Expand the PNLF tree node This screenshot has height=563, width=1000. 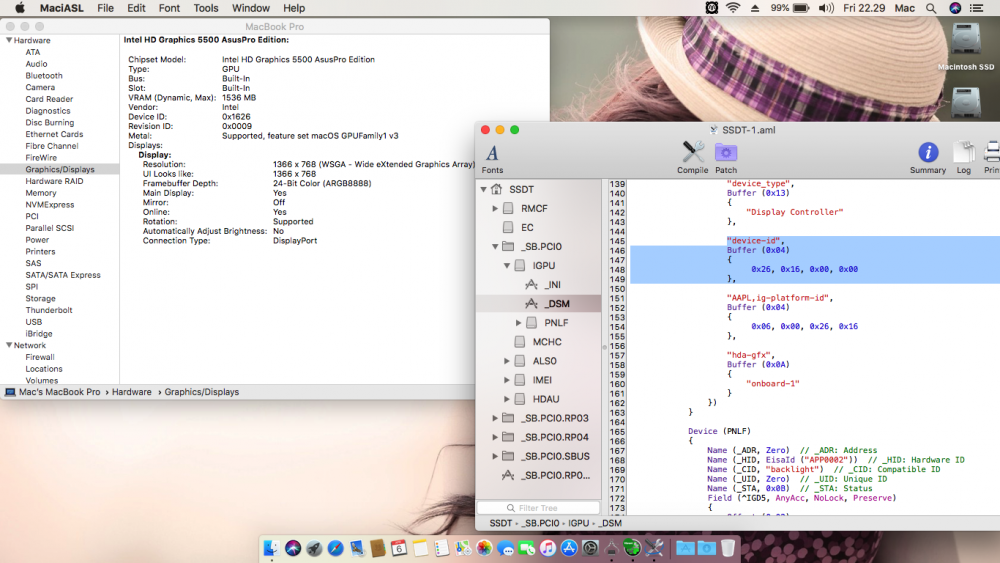click(x=518, y=323)
